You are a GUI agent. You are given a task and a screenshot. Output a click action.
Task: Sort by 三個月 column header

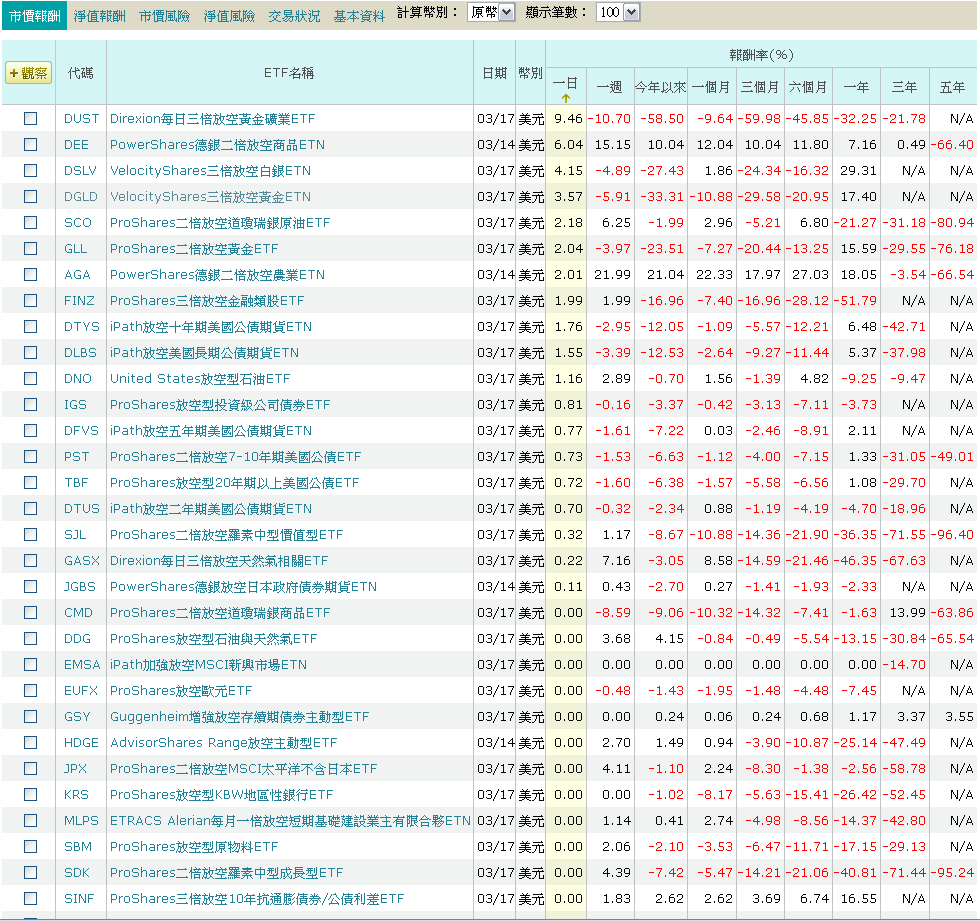[x=759, y=87]
